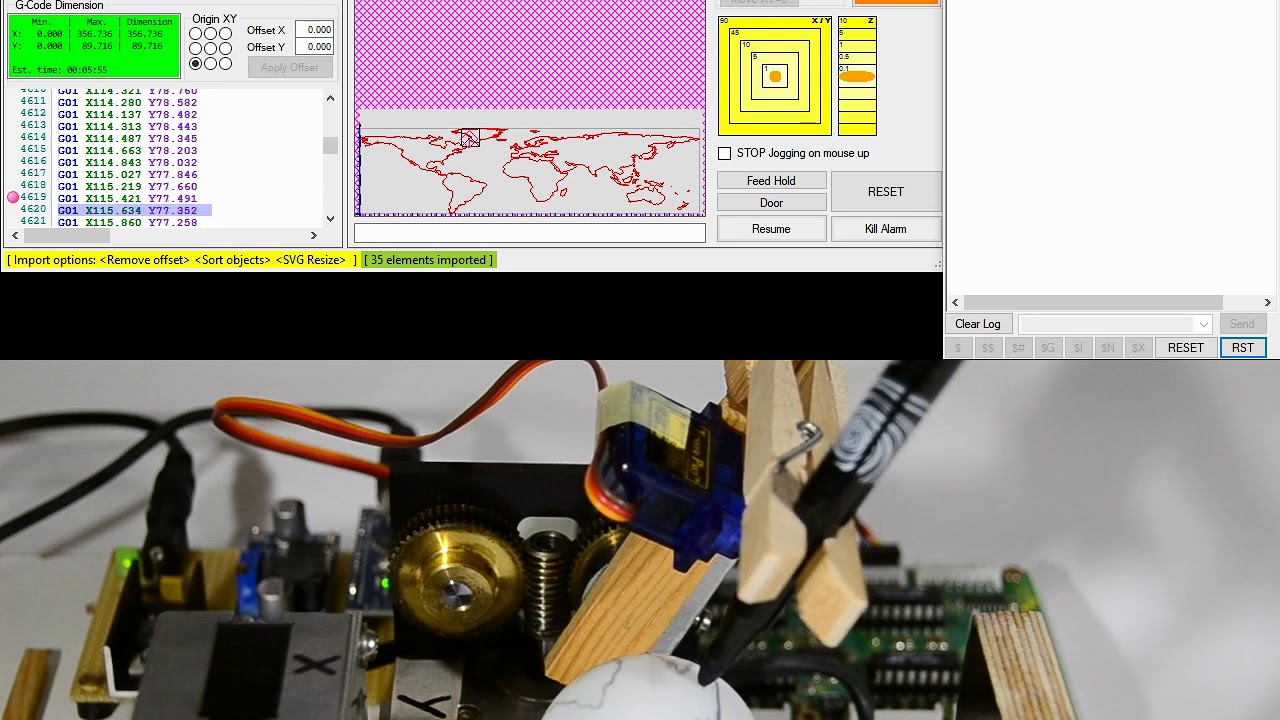Click the RST button
The image size is (1280, 720).
pos(1243,348)
